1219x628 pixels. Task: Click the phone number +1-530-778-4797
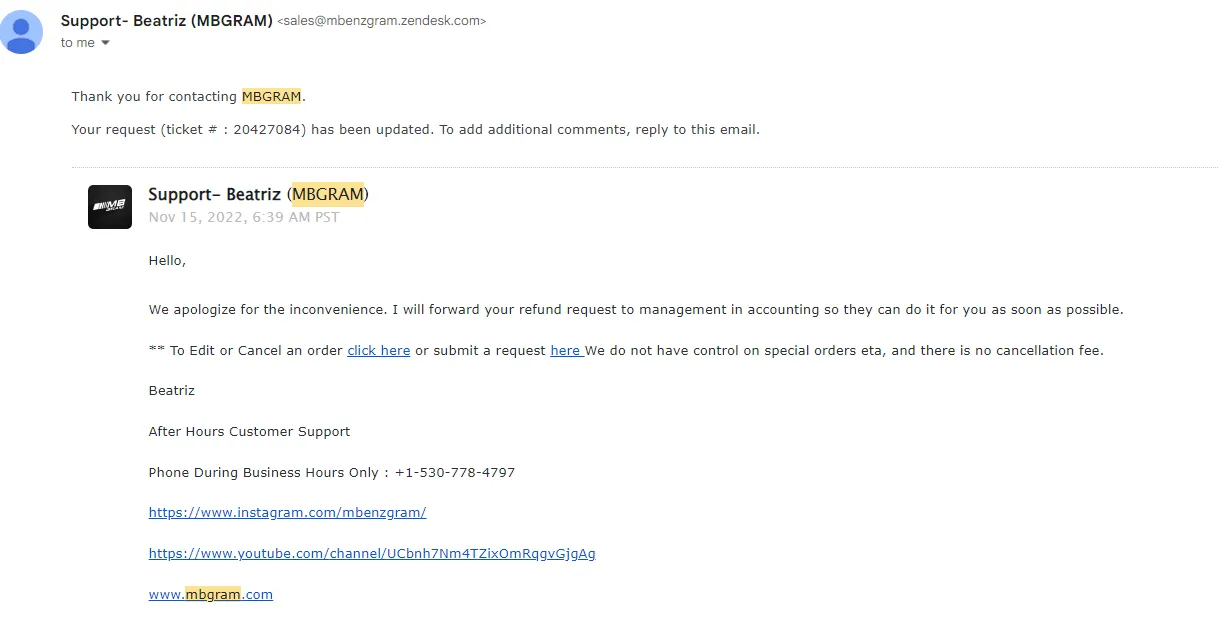point(455,473)
